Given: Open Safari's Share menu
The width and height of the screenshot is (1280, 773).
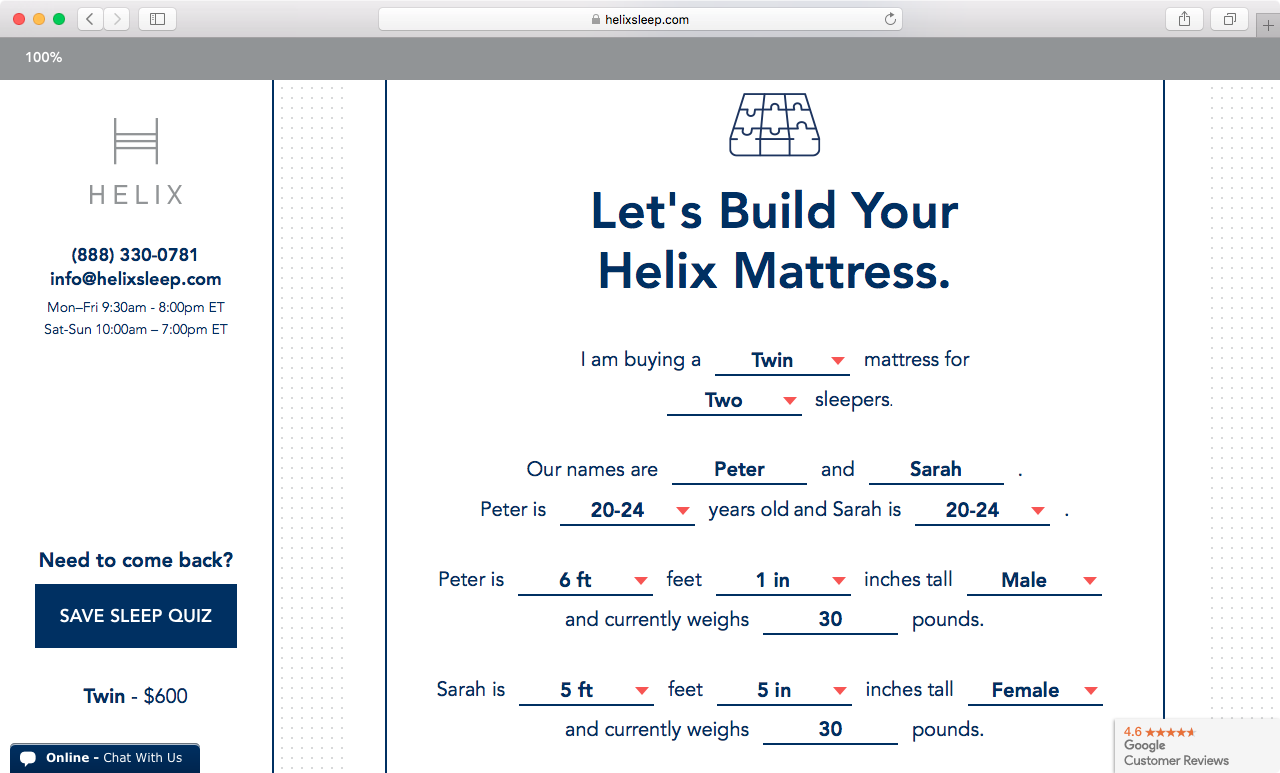Looking at the screenshot, I should tap(1184, 19).
